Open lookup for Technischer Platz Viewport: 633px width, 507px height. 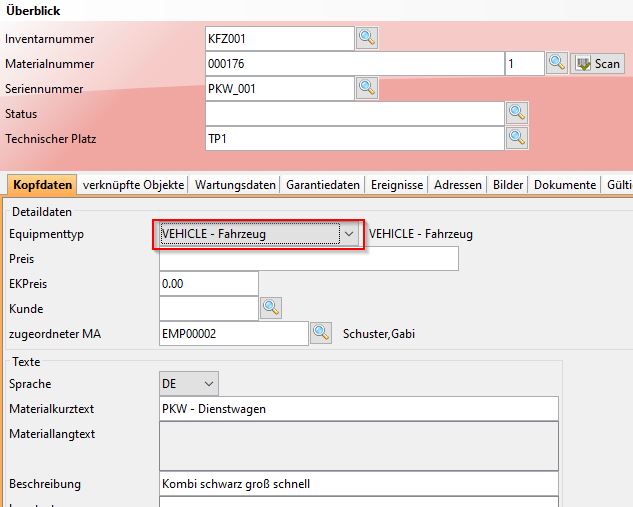tap(517, 138)
